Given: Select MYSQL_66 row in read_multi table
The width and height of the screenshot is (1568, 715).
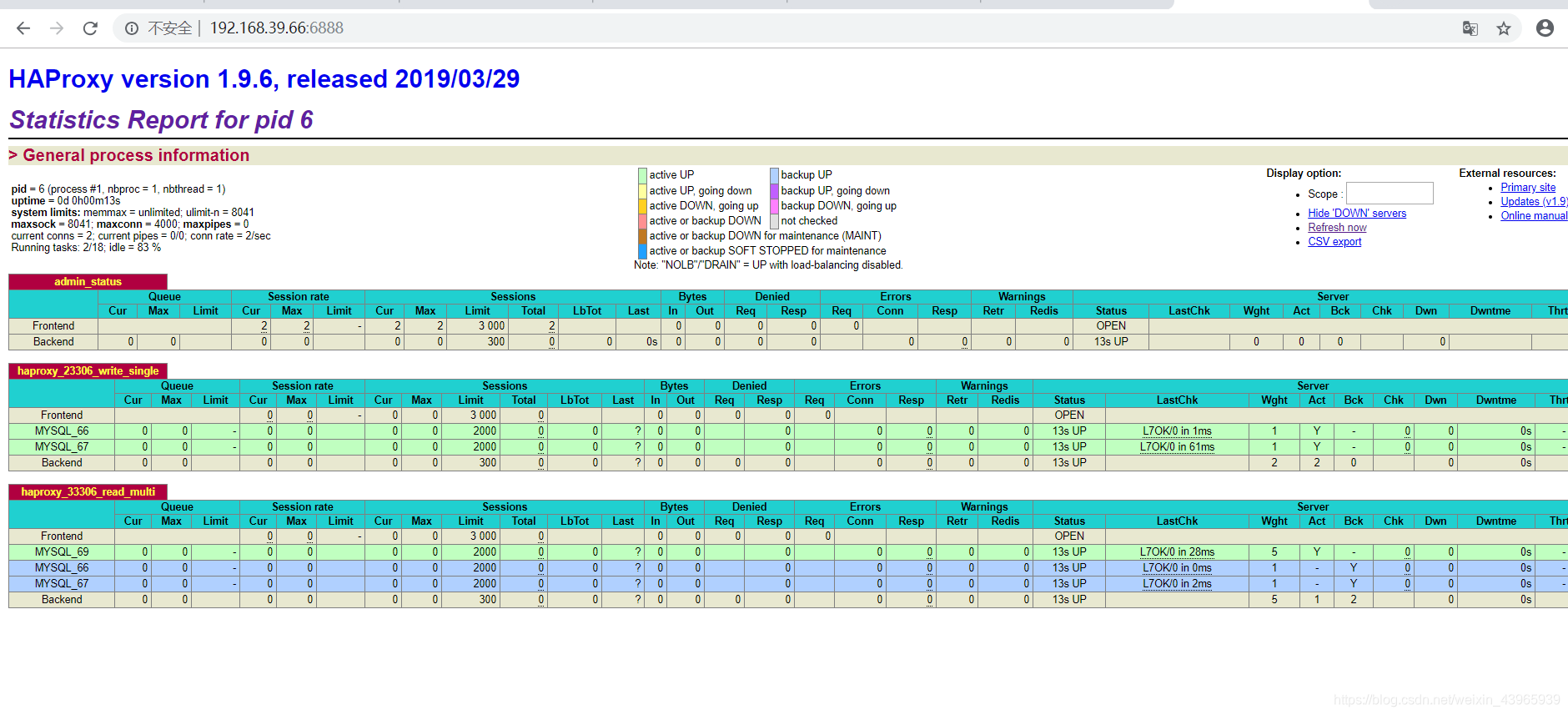Looking at the screenshot, I should click(788, 568).
